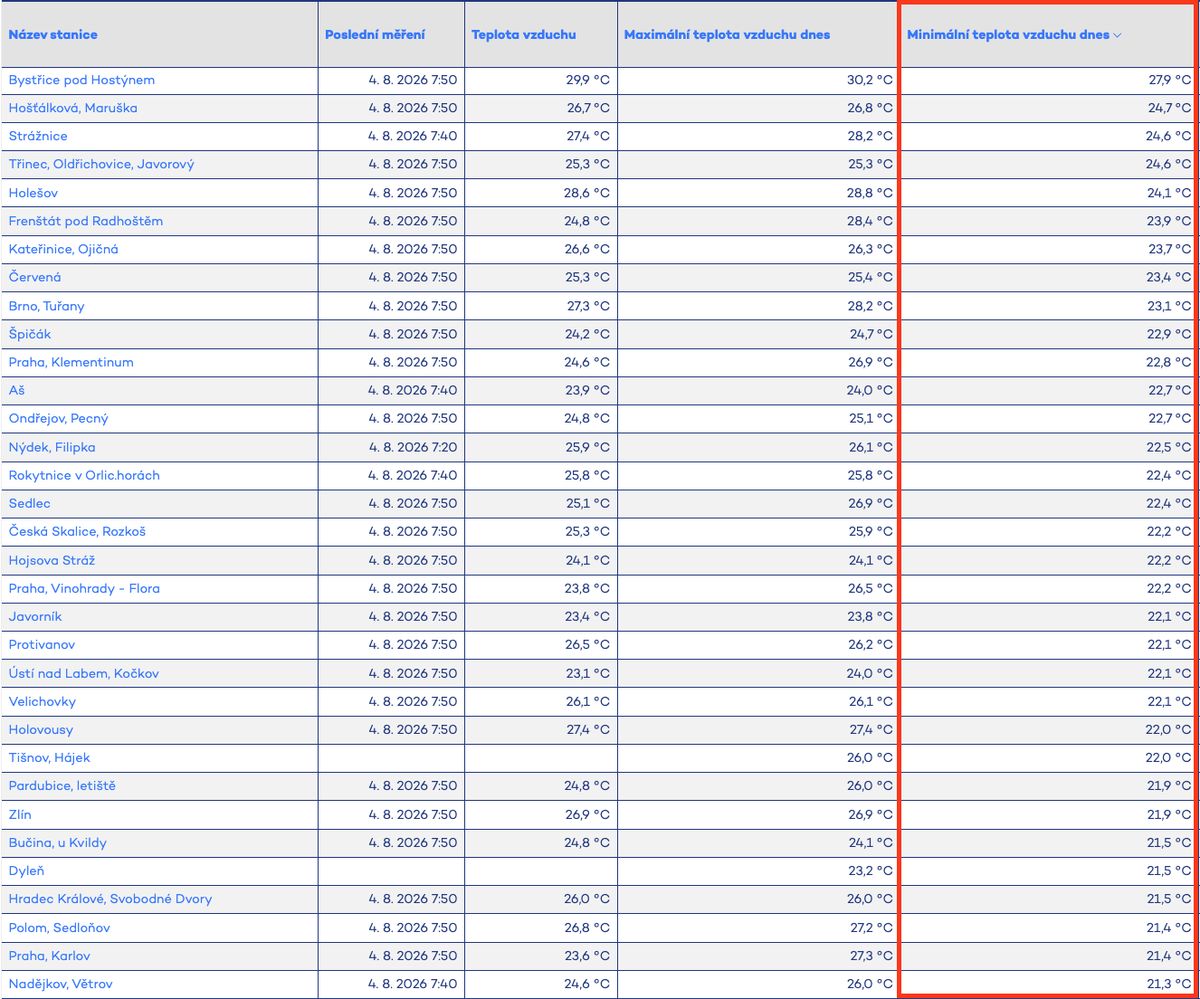Select 23,2 °C maximum for Dyleň
This screenshot has height=999, width=1200.
(870, 871)
